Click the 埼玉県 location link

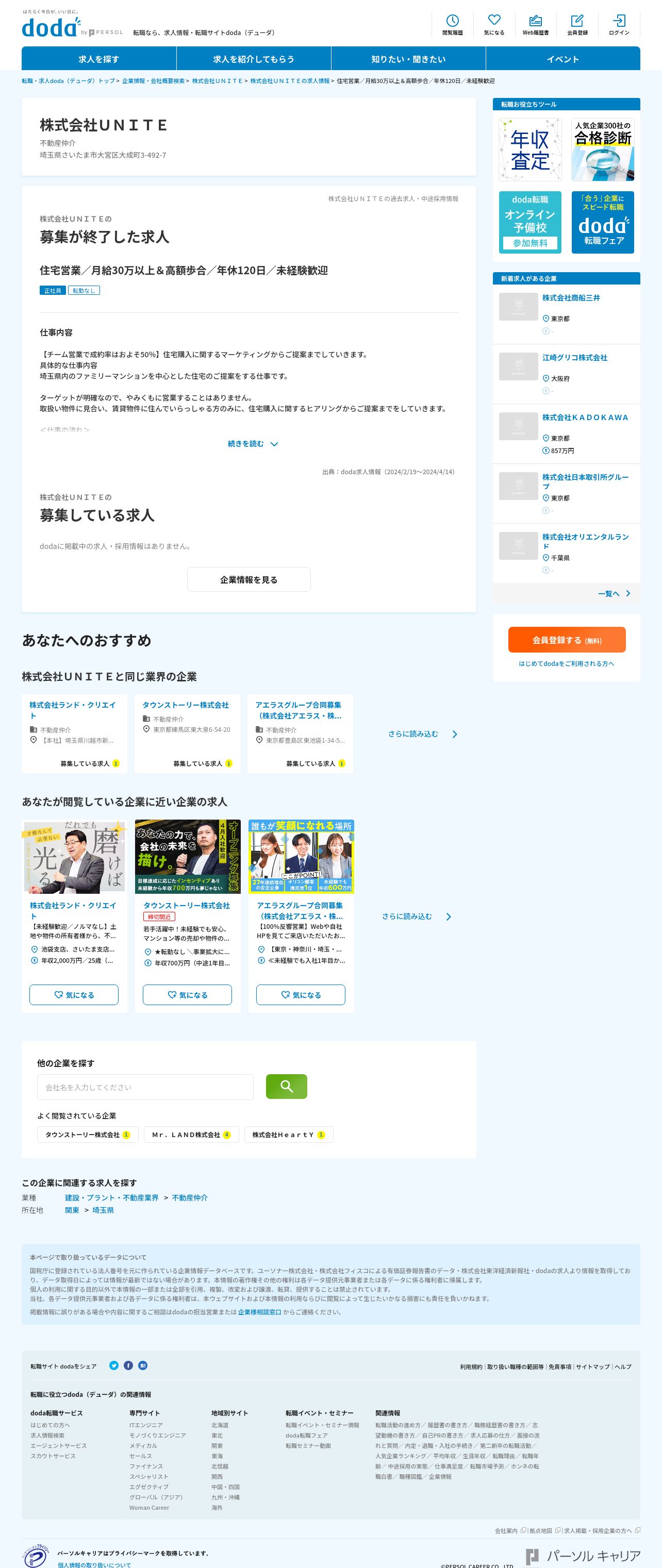pyautogui.click(x=103, y=1210)
